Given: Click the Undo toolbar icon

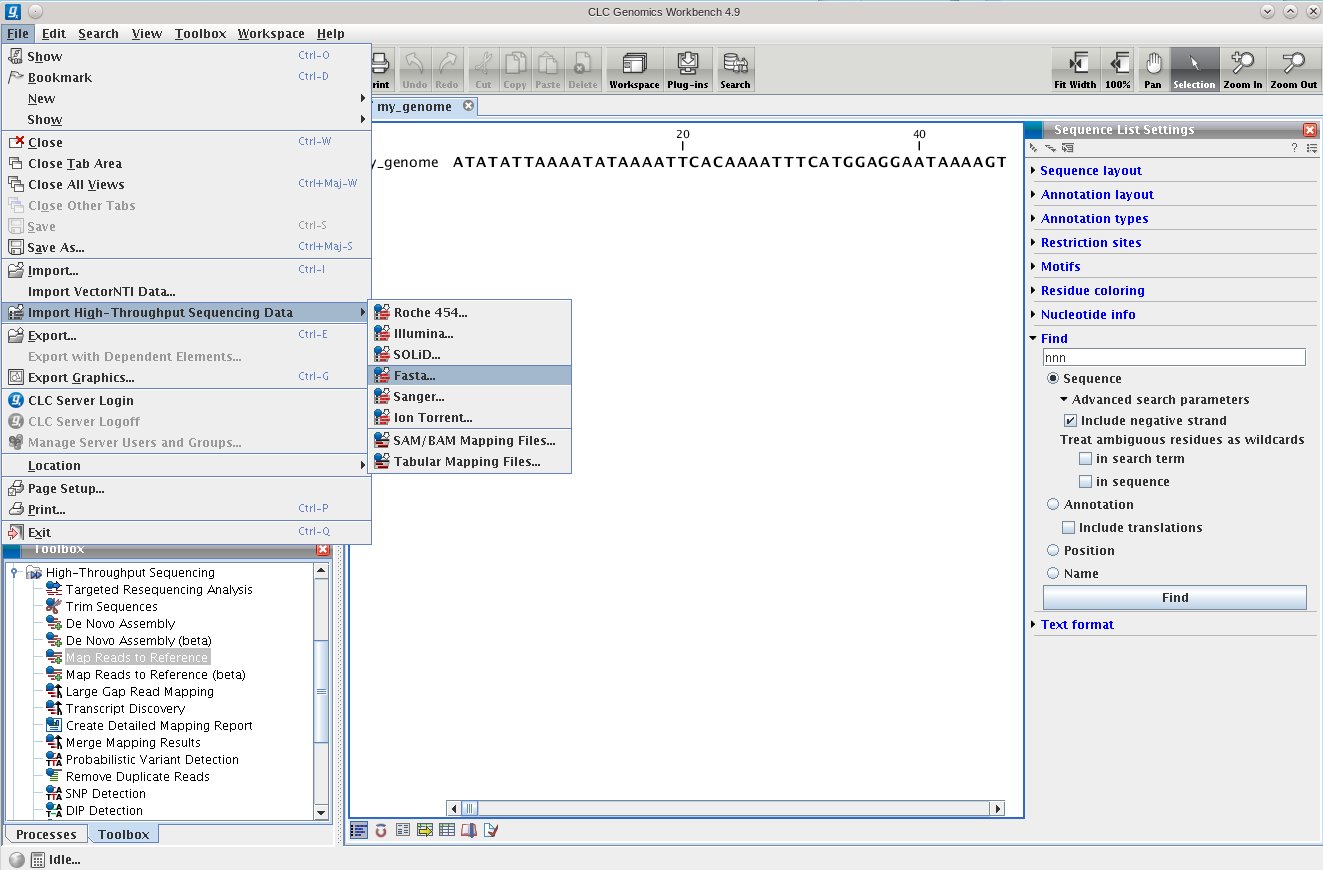Looking at the screenshot, I should 414,69.
